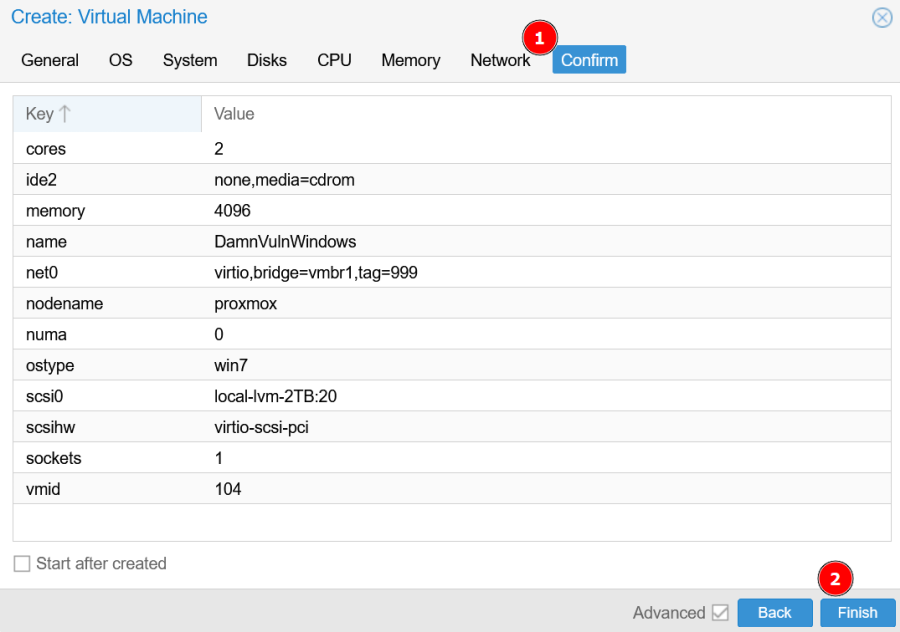Click Finish to create the VM

[857, 613]
